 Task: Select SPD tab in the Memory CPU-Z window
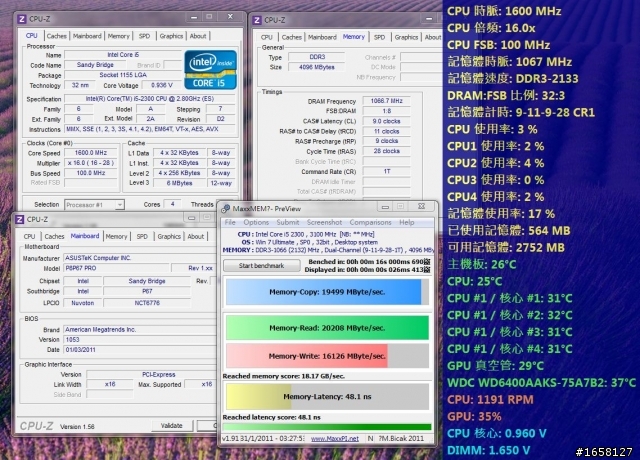click(x=380, y=37)
